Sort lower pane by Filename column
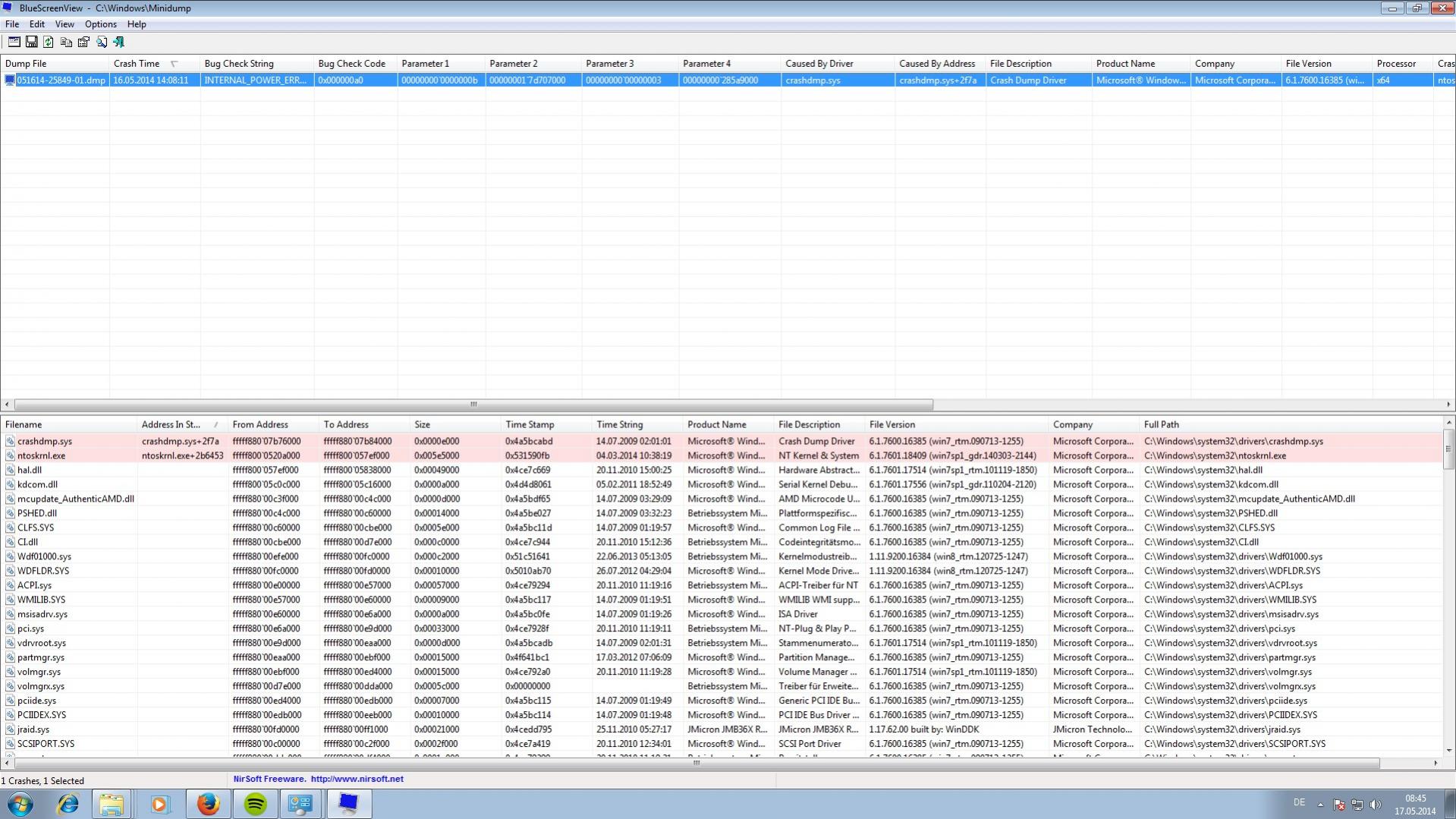Viewport: 1456px width, 819px height. pyautogui.click(x=69, y=424)
